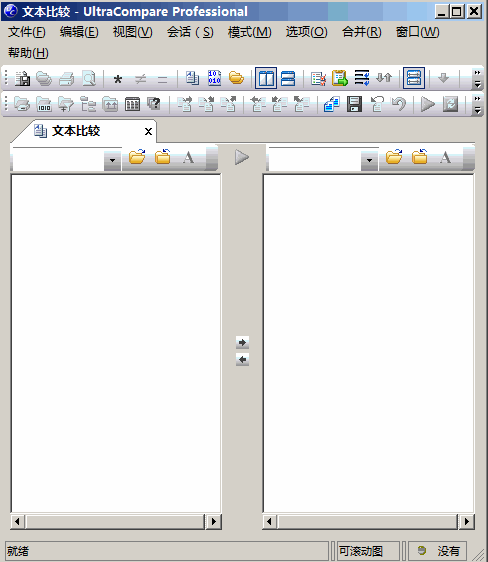Click the right pane open file folder icon
Screen dimensions: 488x562
(x=394, y=157)
